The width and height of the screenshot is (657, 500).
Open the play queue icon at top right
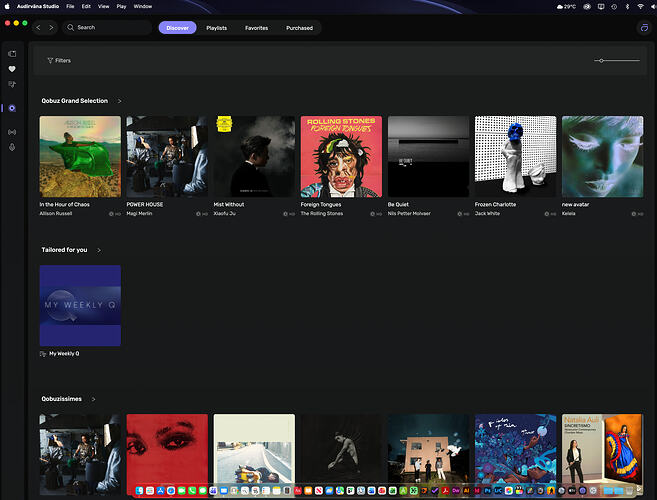click(644, 28)
